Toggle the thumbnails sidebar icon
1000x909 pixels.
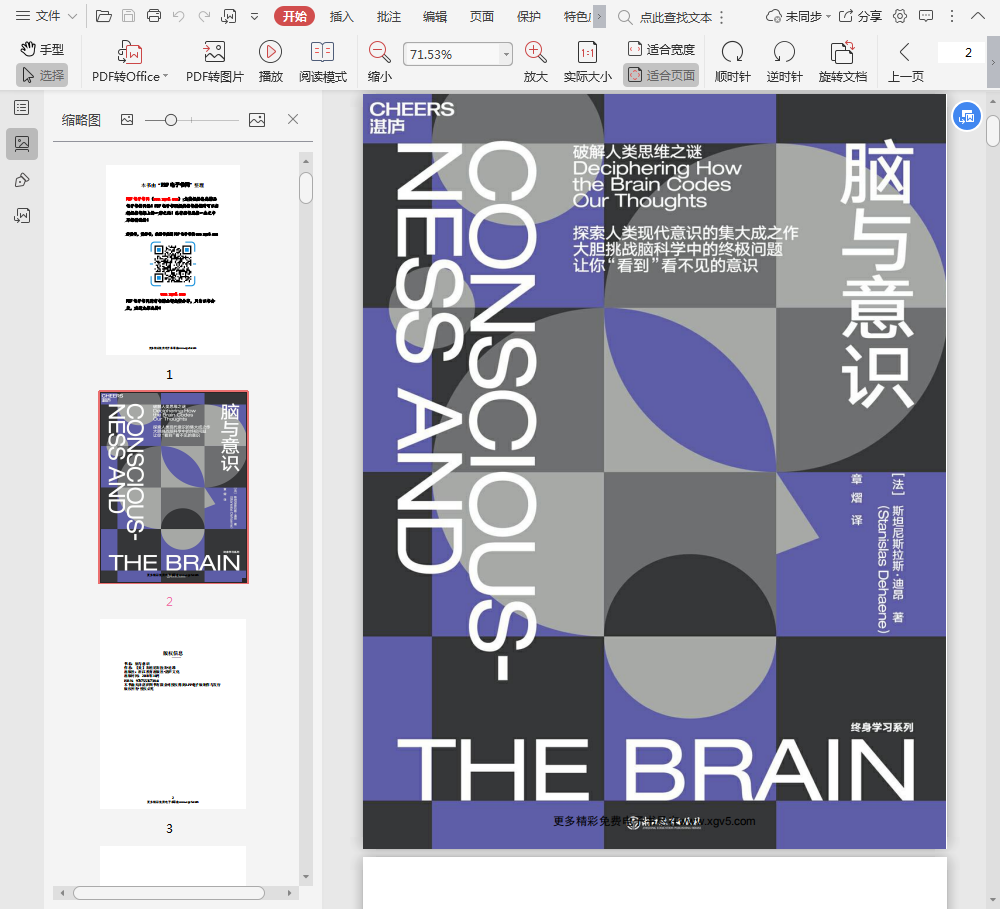click(x=22, y=144)
